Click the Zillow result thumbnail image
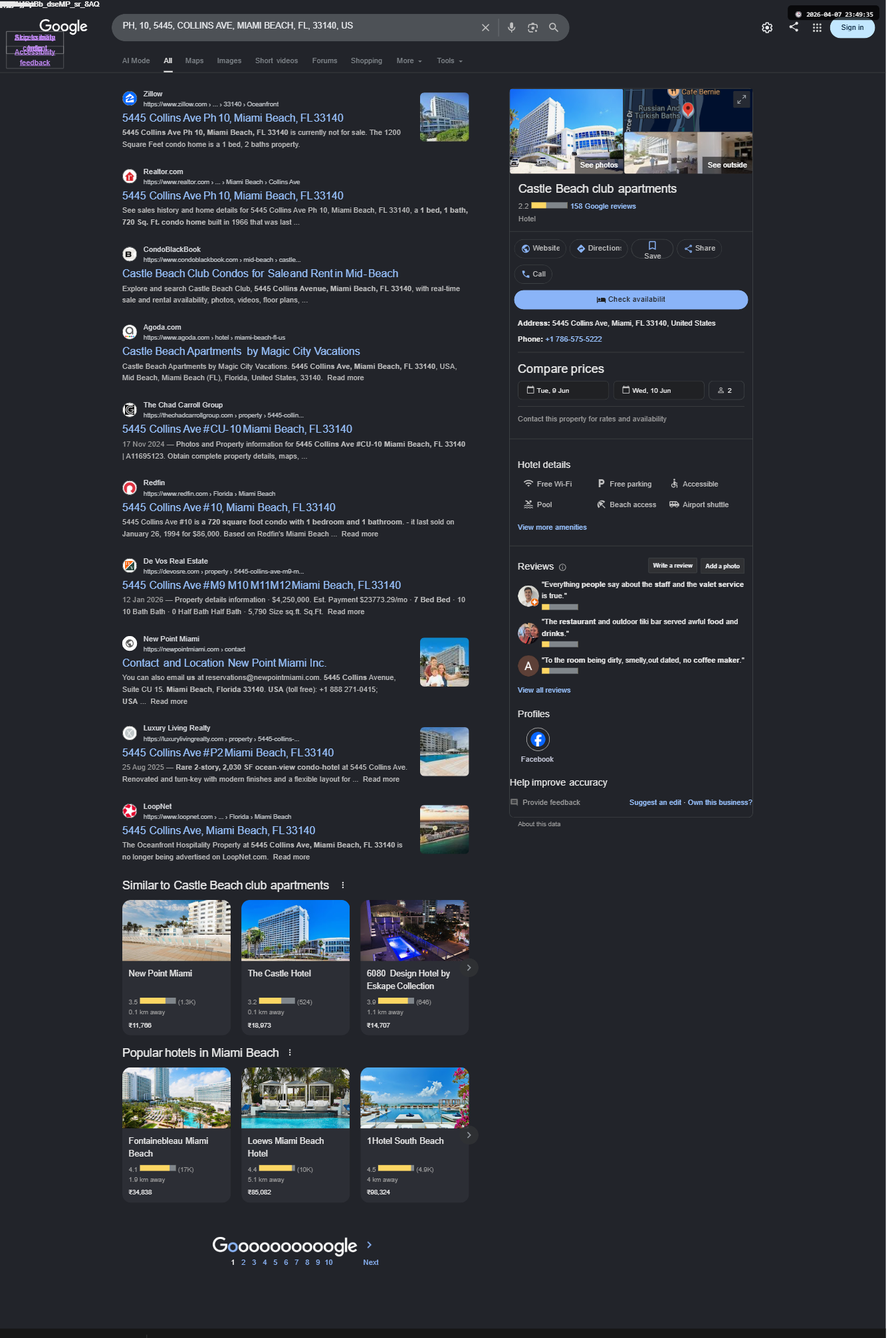 click(x=444, y=117)
